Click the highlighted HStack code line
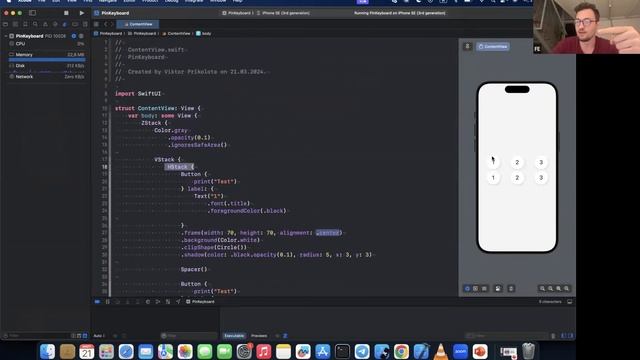The image size is (640, 360). point(180,167)
